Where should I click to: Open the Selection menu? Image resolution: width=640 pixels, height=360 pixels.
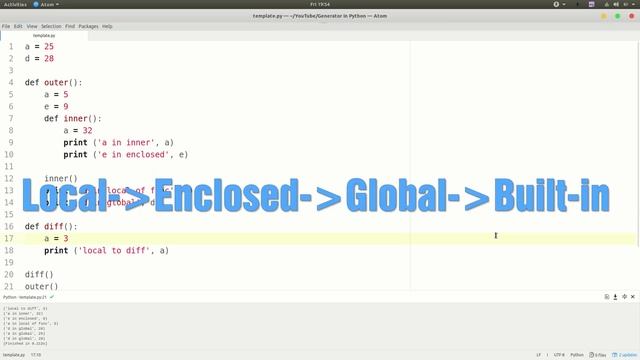pyautogui.click(x=51, y=26)
